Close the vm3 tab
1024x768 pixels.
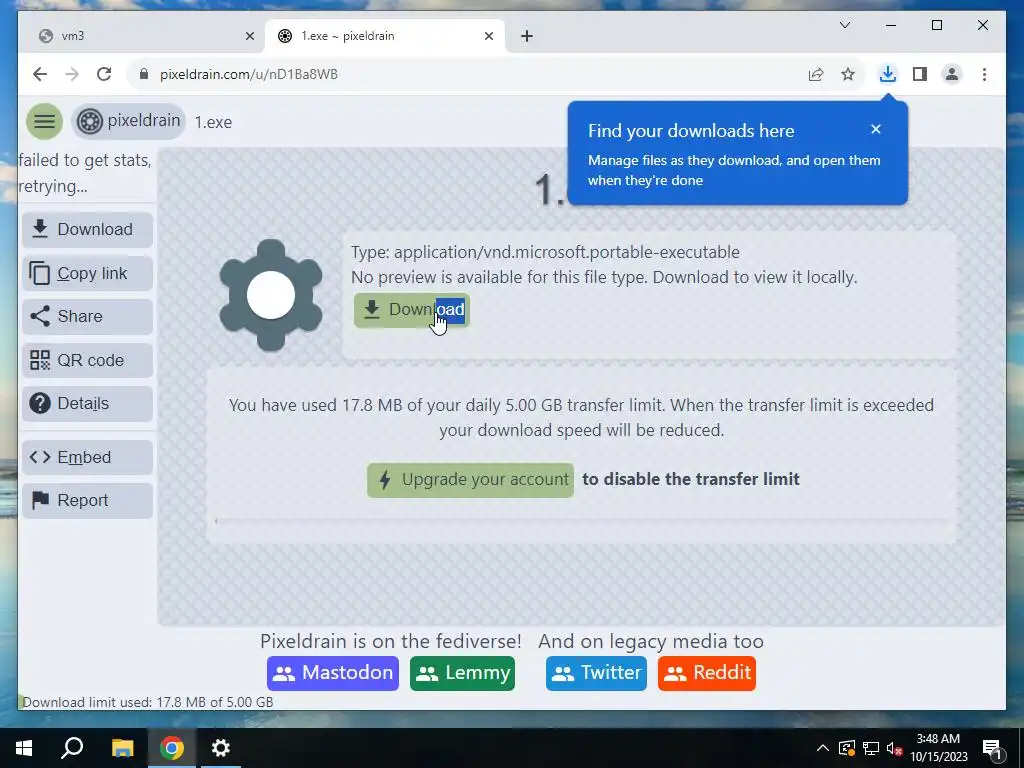[249, 37]
